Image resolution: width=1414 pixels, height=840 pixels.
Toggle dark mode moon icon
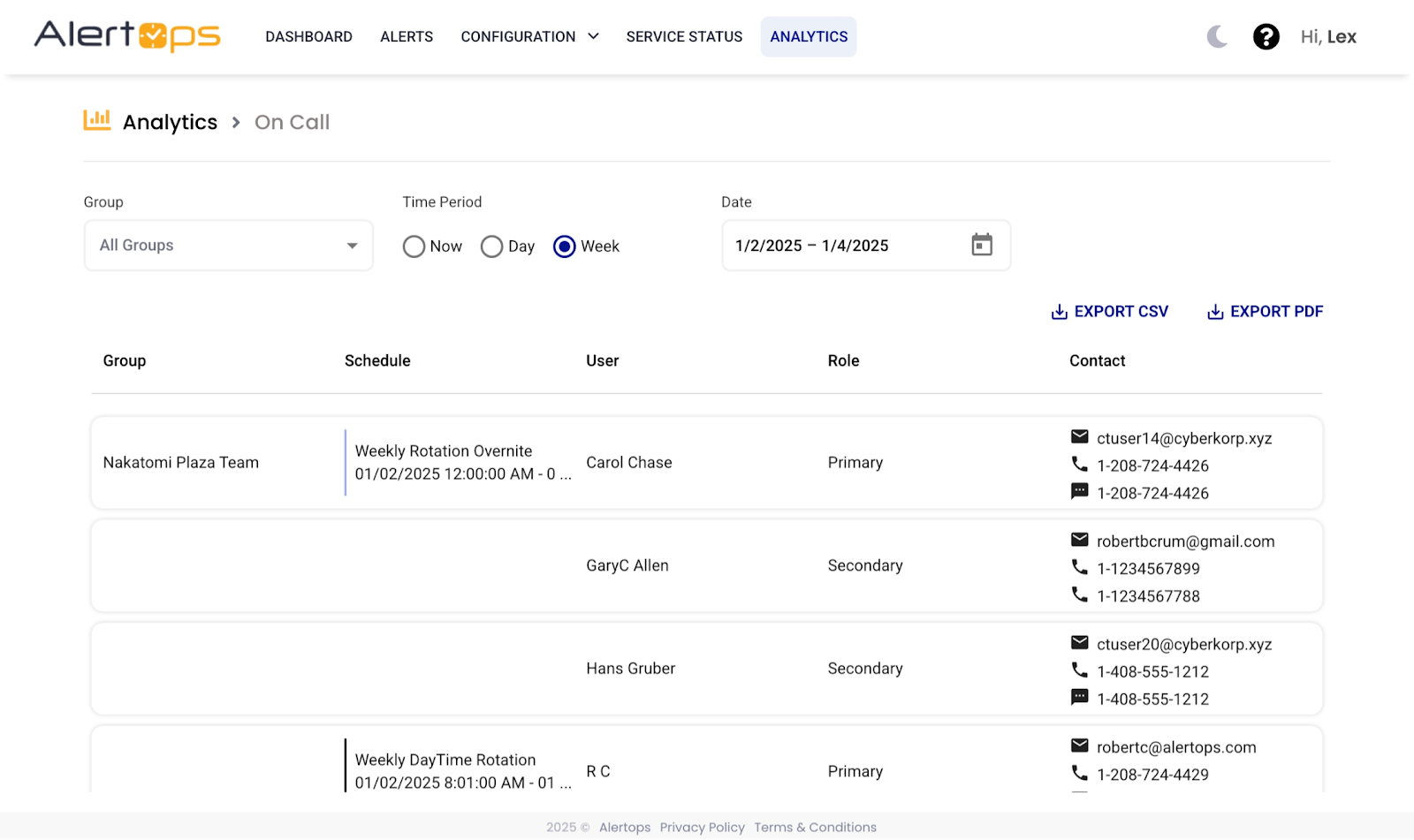point(1217,36)
